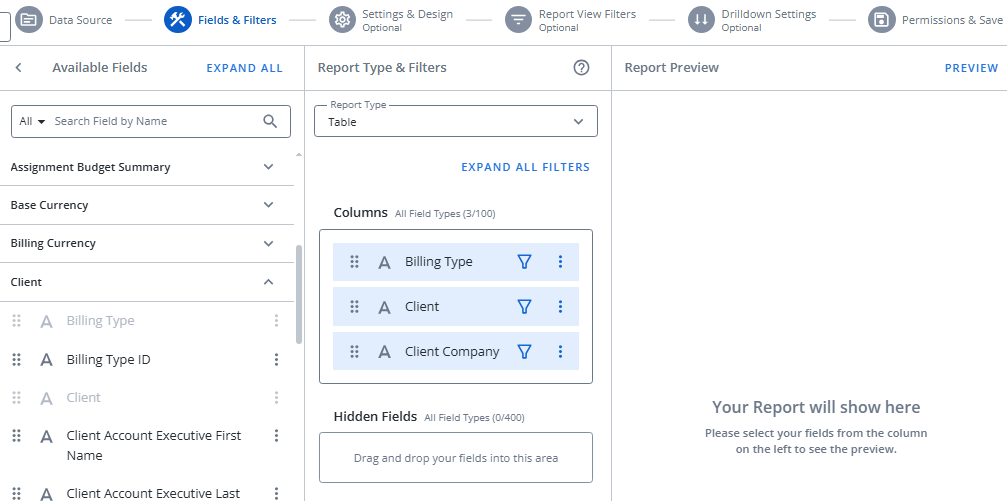
Task: Click the search magnifier icon
Action: pyautogui.click(x=270, y=121)
